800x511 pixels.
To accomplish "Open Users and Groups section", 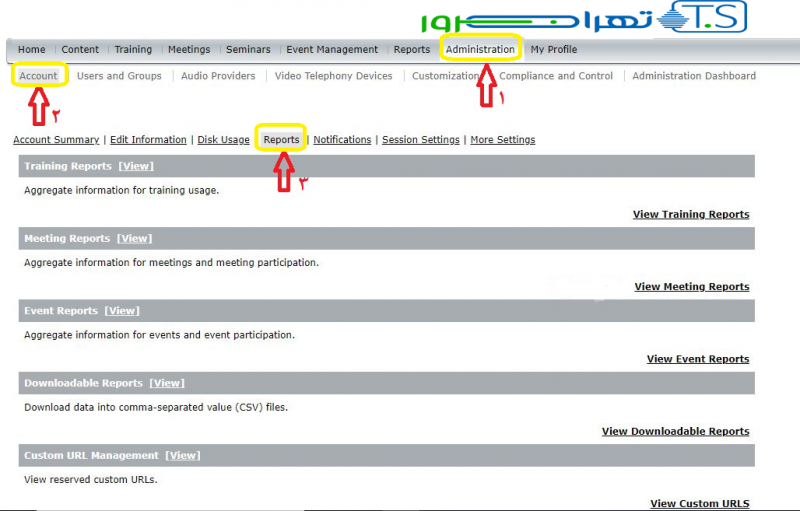I will tap(119, 76).
